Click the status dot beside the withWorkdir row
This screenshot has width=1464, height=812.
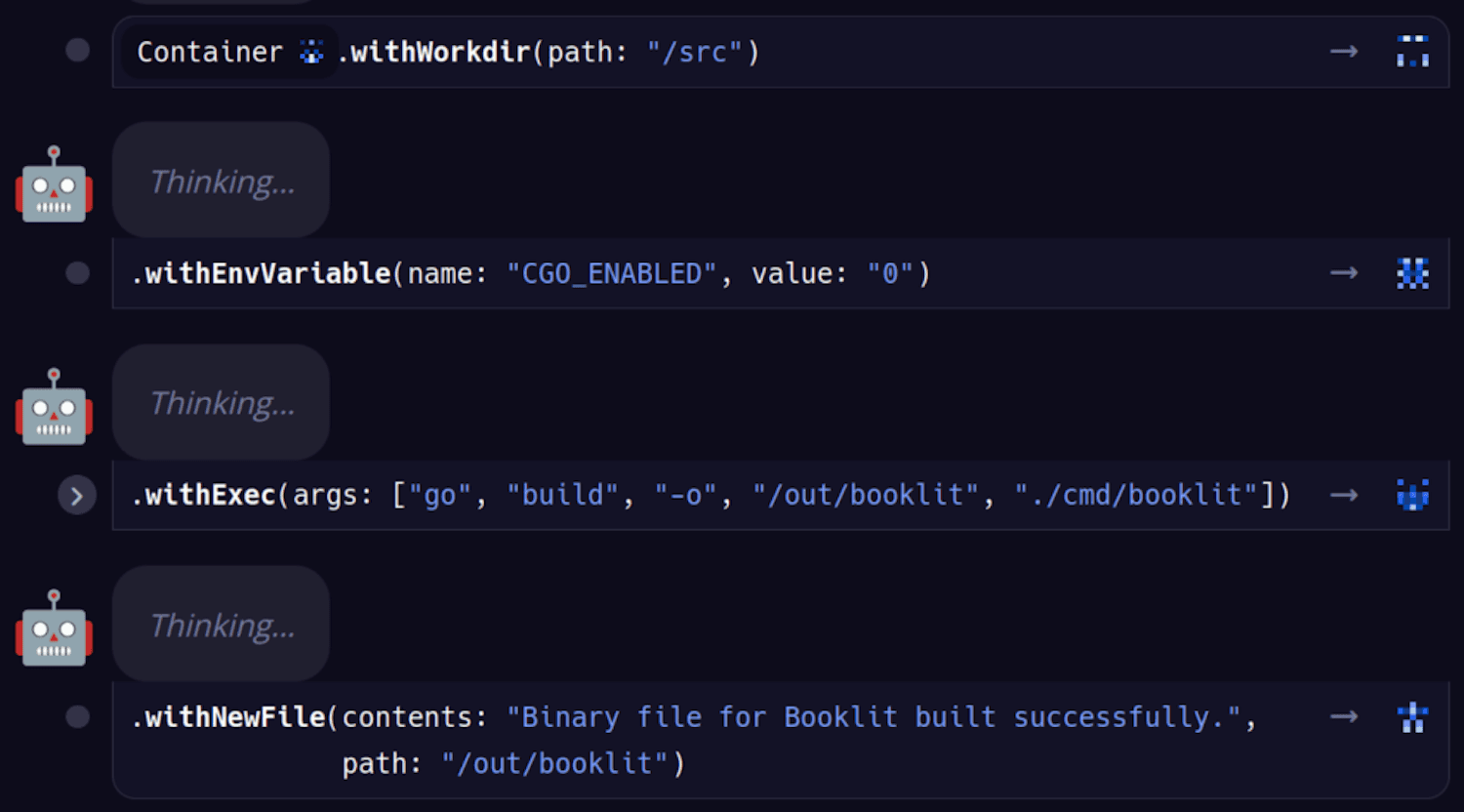pos(77,51)
